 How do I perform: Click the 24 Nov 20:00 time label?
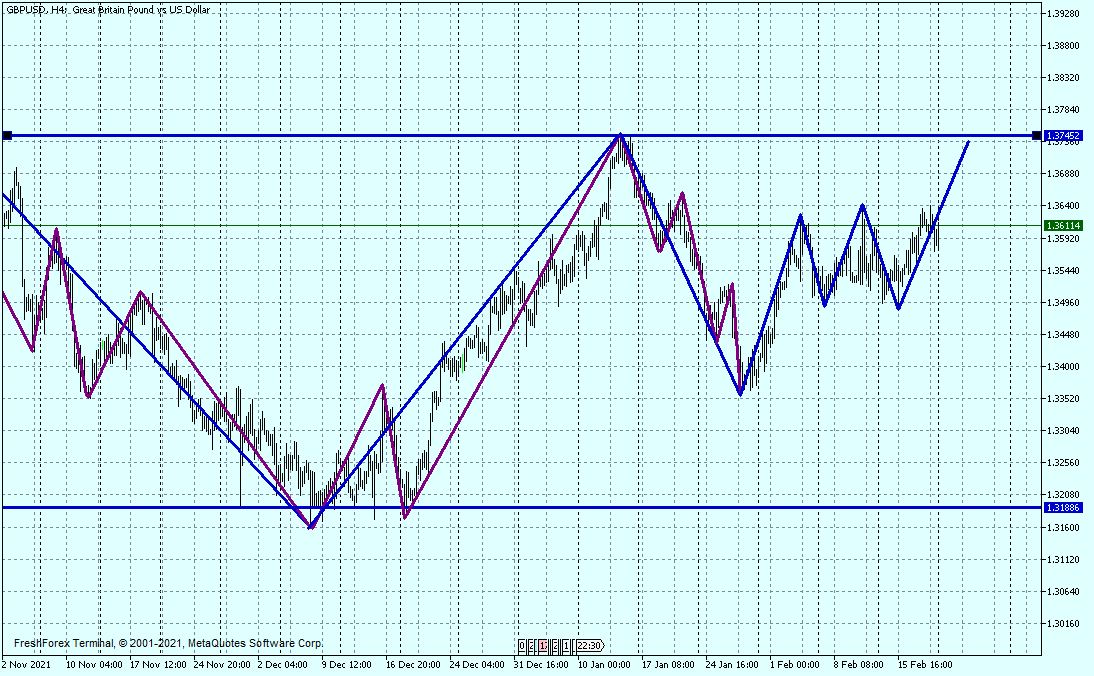point(222,665)
